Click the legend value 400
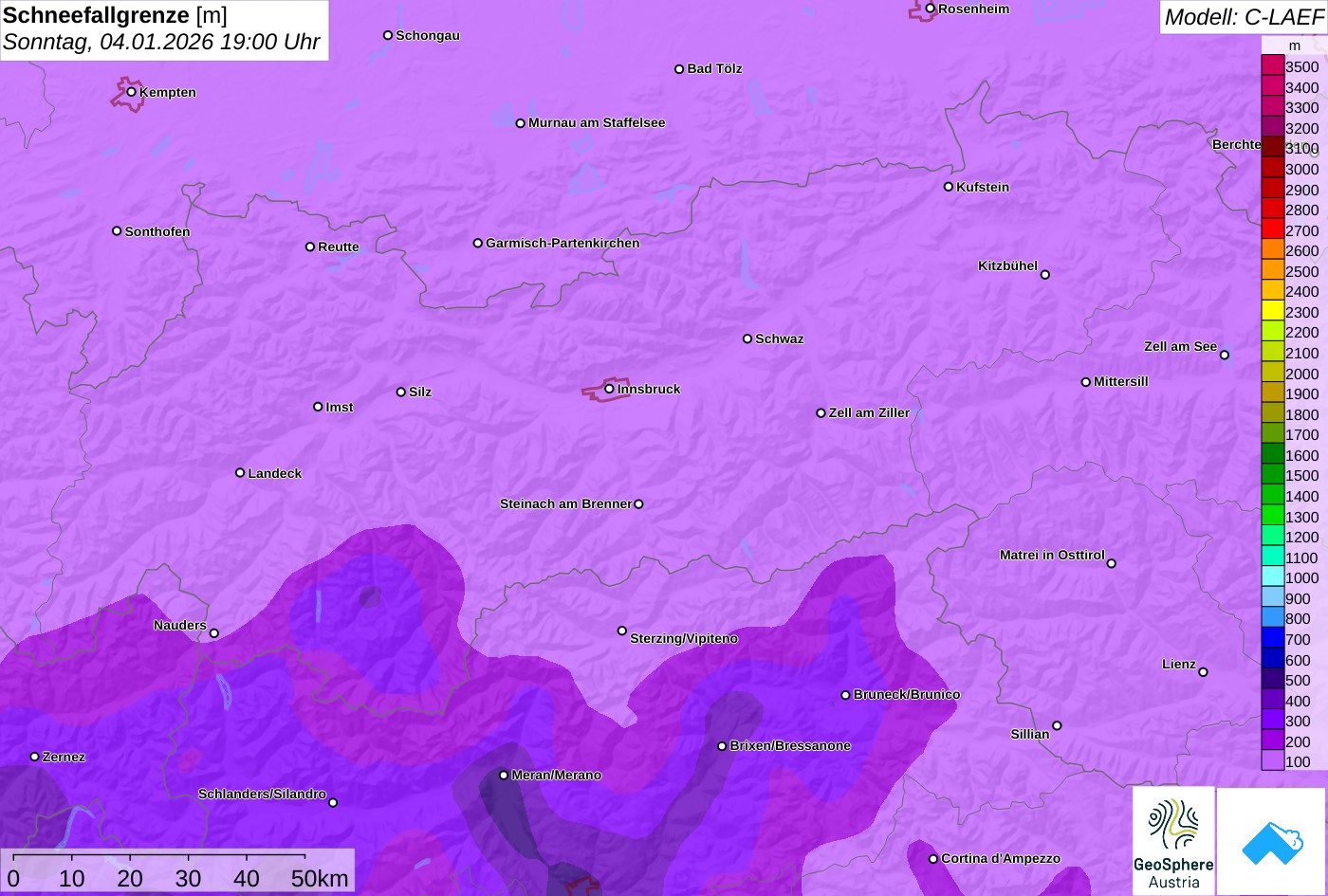 coord(1298,701)
